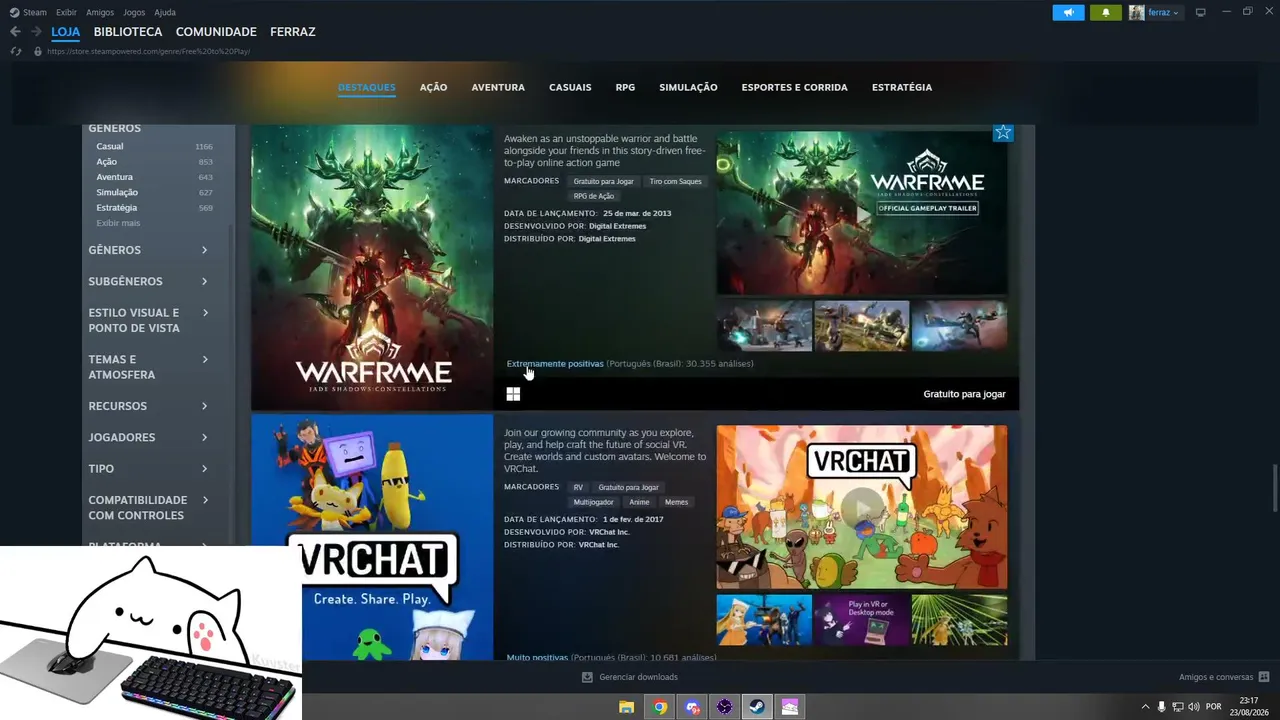Select the LOJA tab
The height and width of the screenshot is (720, 1280).
click(66, 32)
